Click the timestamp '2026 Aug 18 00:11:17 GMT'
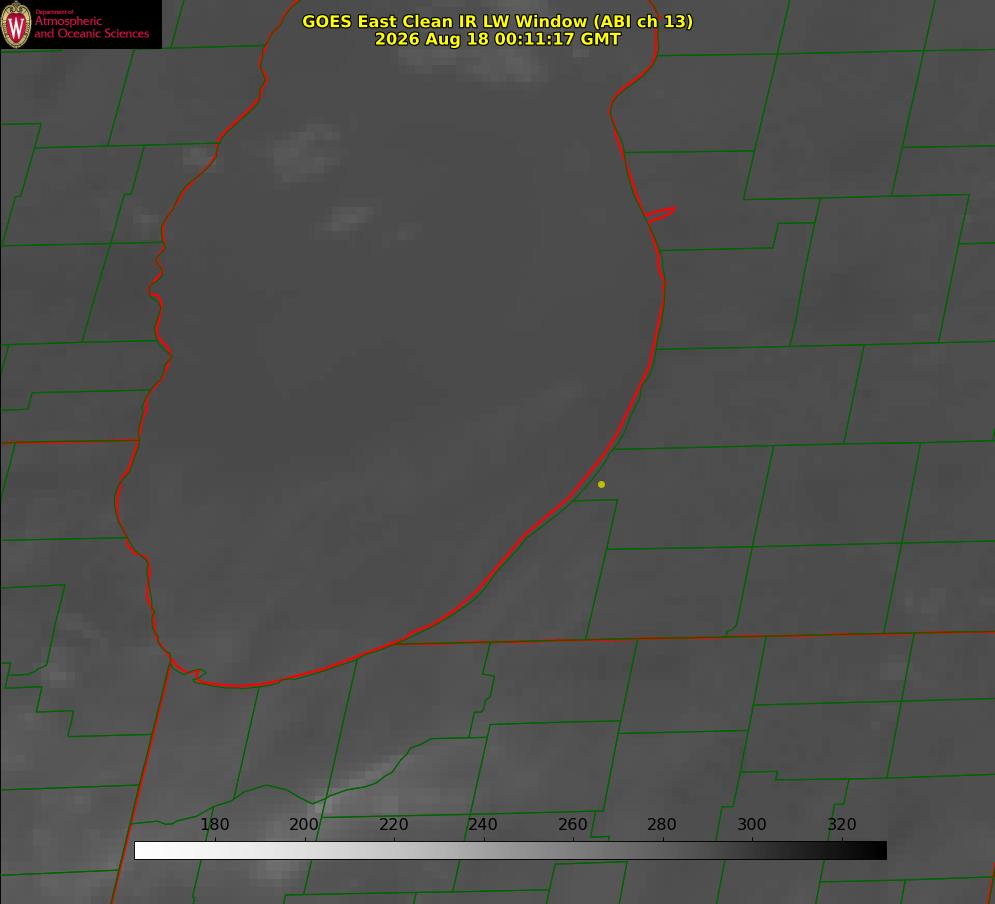This screenshot has height=904, width=995. 498,39
